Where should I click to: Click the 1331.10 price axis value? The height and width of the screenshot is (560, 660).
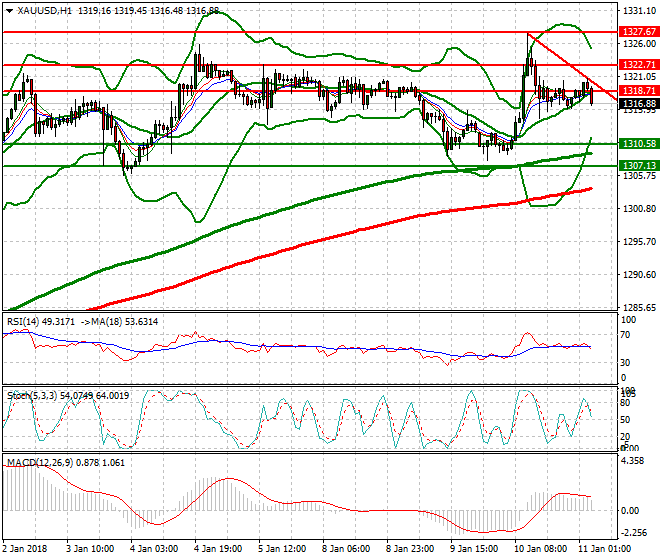click(x=637, y=11)
